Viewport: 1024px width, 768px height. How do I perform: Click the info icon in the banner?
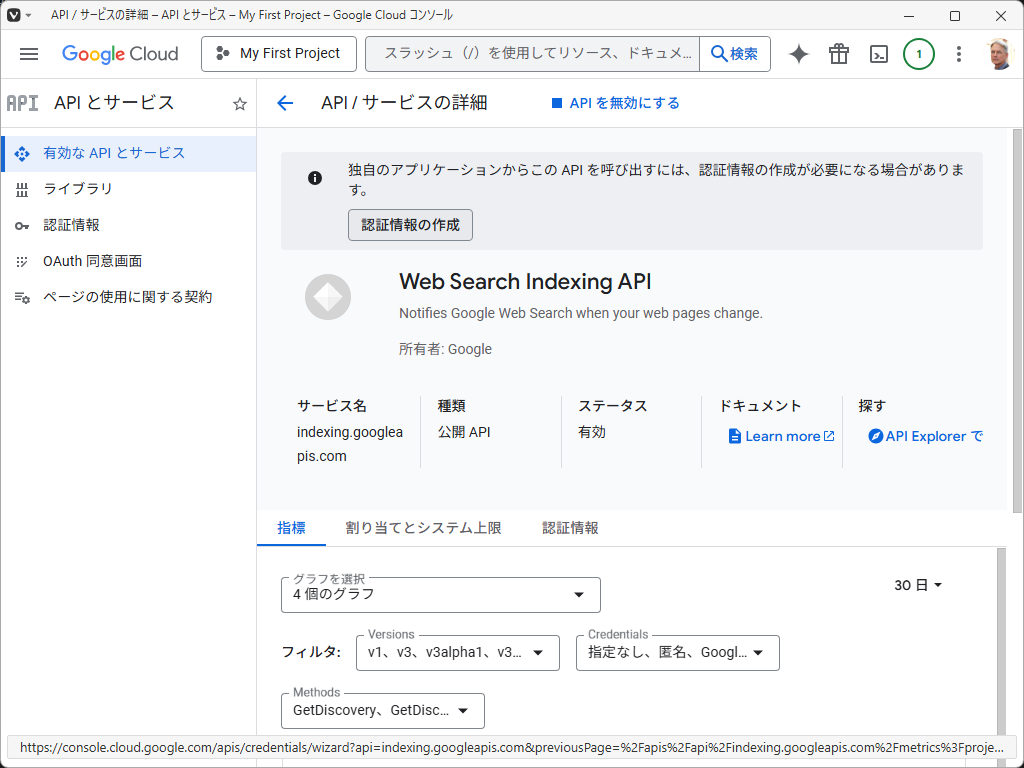tap(315, 177)
